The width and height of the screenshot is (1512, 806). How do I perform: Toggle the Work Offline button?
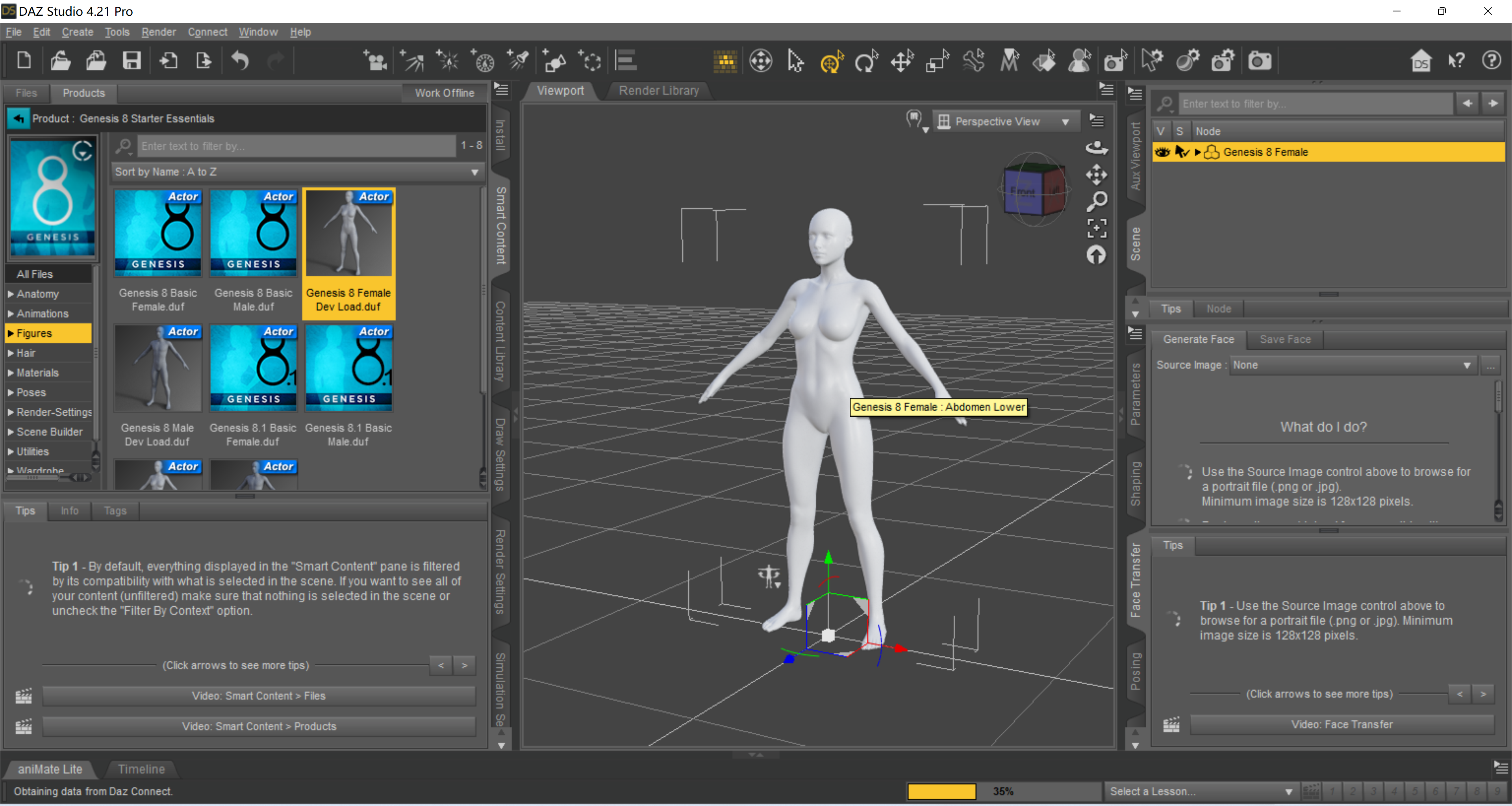coord(444,93)
